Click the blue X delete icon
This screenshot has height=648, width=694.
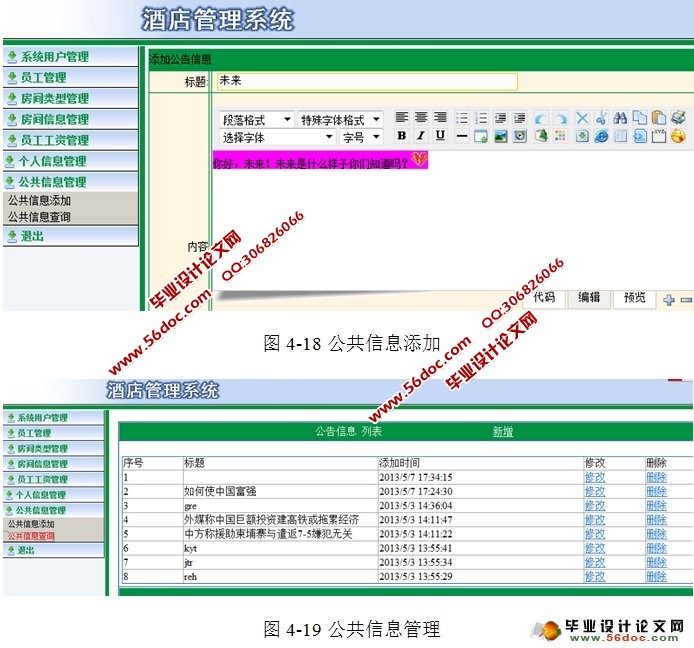pos(582,118)
